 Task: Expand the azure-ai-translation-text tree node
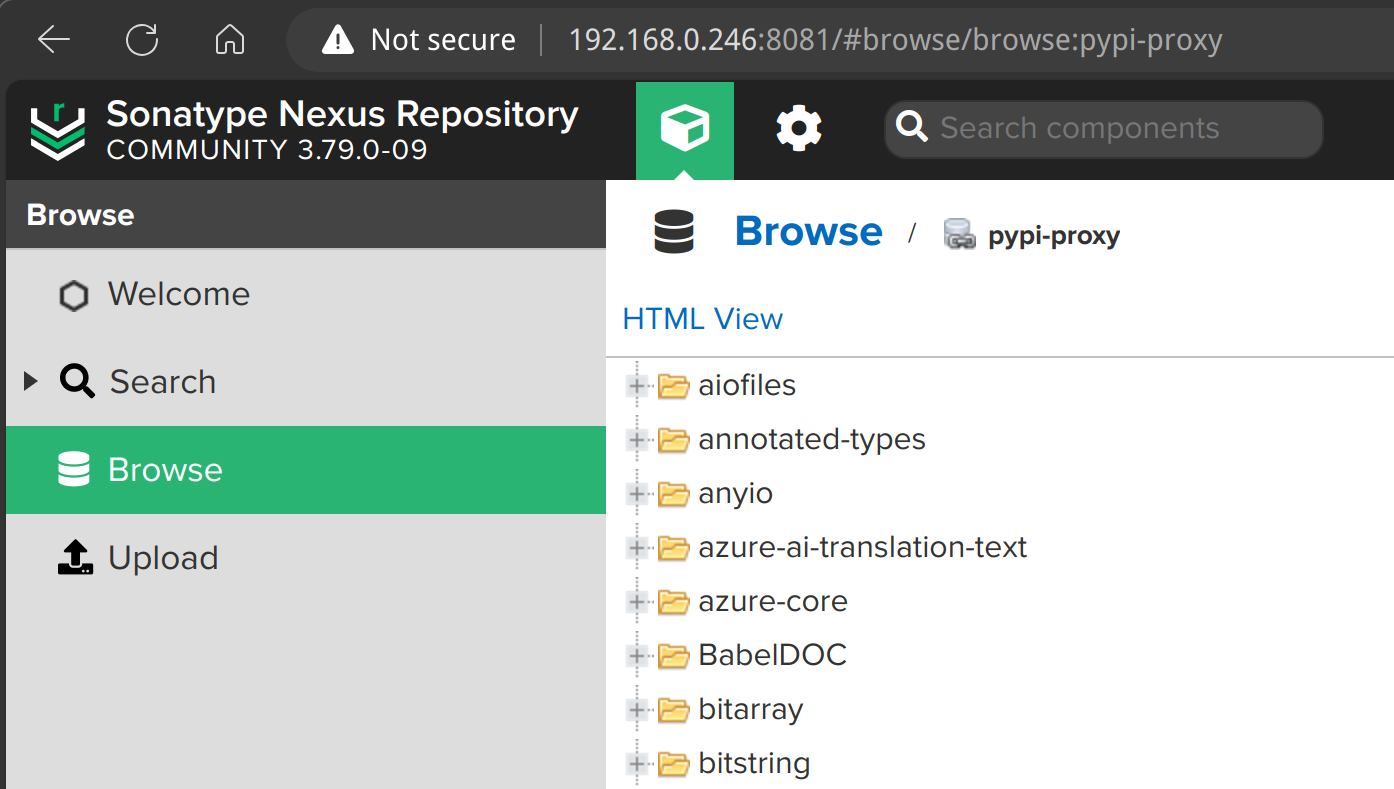pos(636,548)
